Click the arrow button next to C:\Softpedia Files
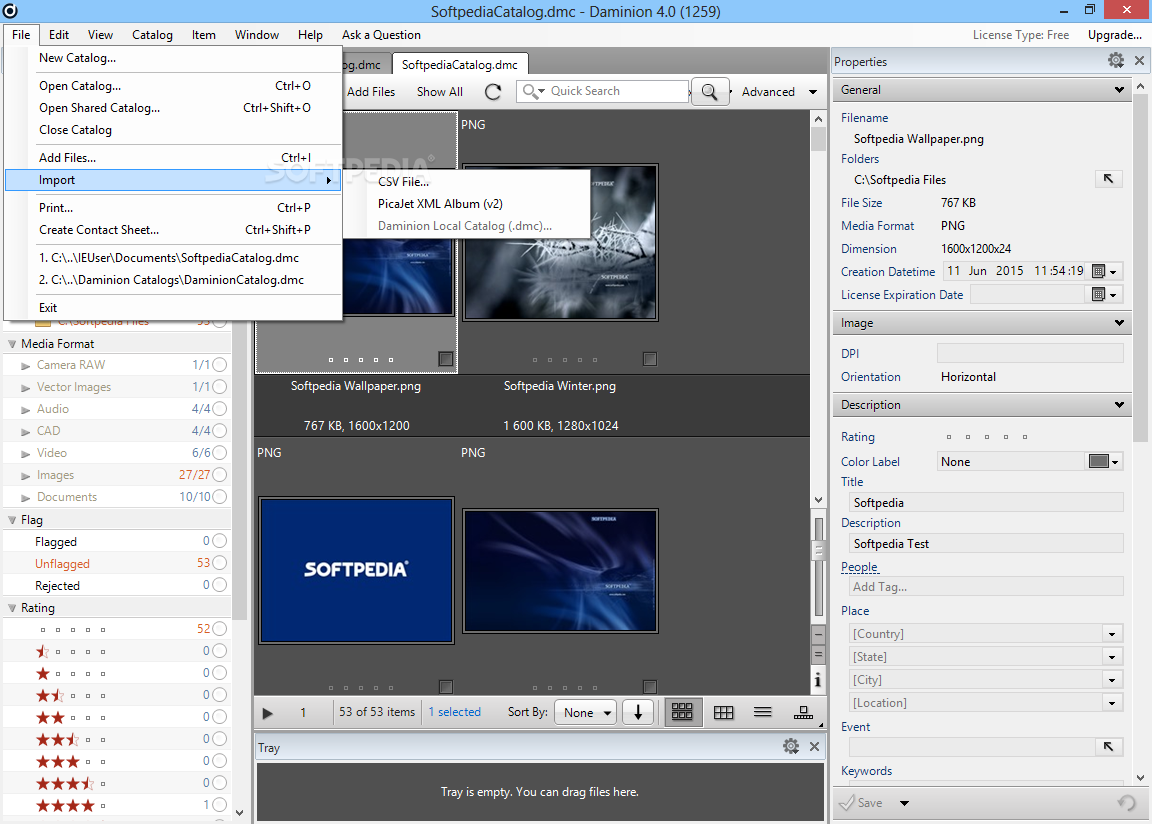Image resolution: width=1152 pixels, height=824 pixels. pos(1109,178)
